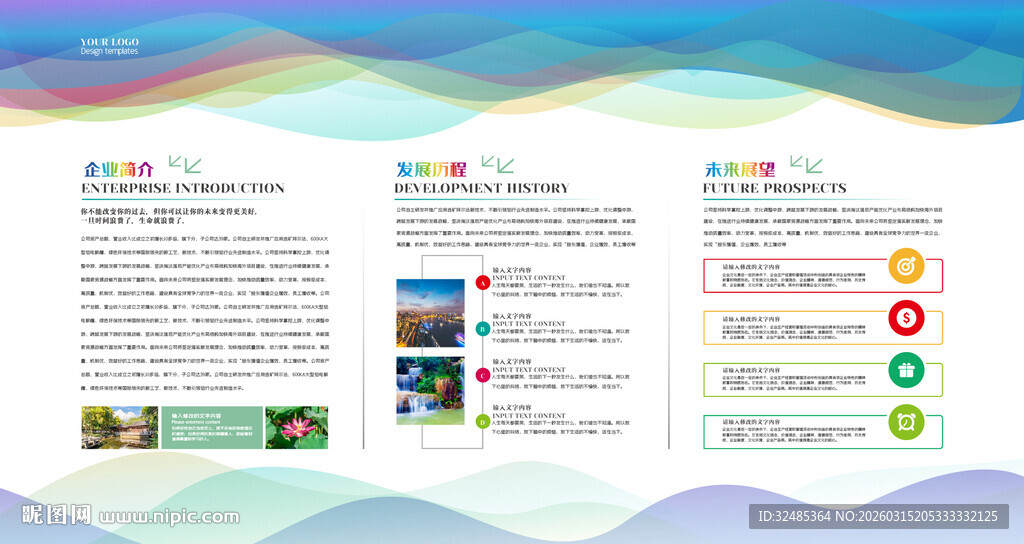Click INPUT TEXT CONTENT beside marker C
Viewport: 1024px width, 544px height.
[x=529, y=369]
